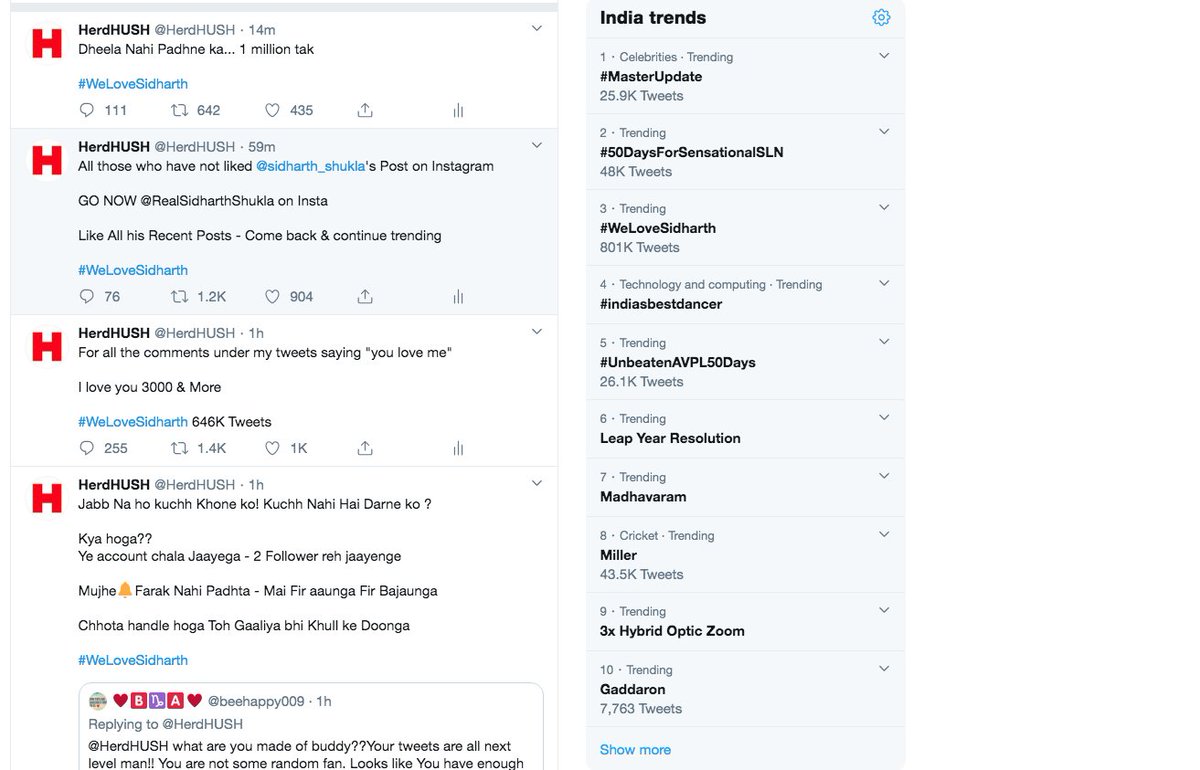Screen dimensions: 1200x770
Task: Open HerdHUSH avatar on 'I love you 3000' tweet
Action: click(47, 346)
